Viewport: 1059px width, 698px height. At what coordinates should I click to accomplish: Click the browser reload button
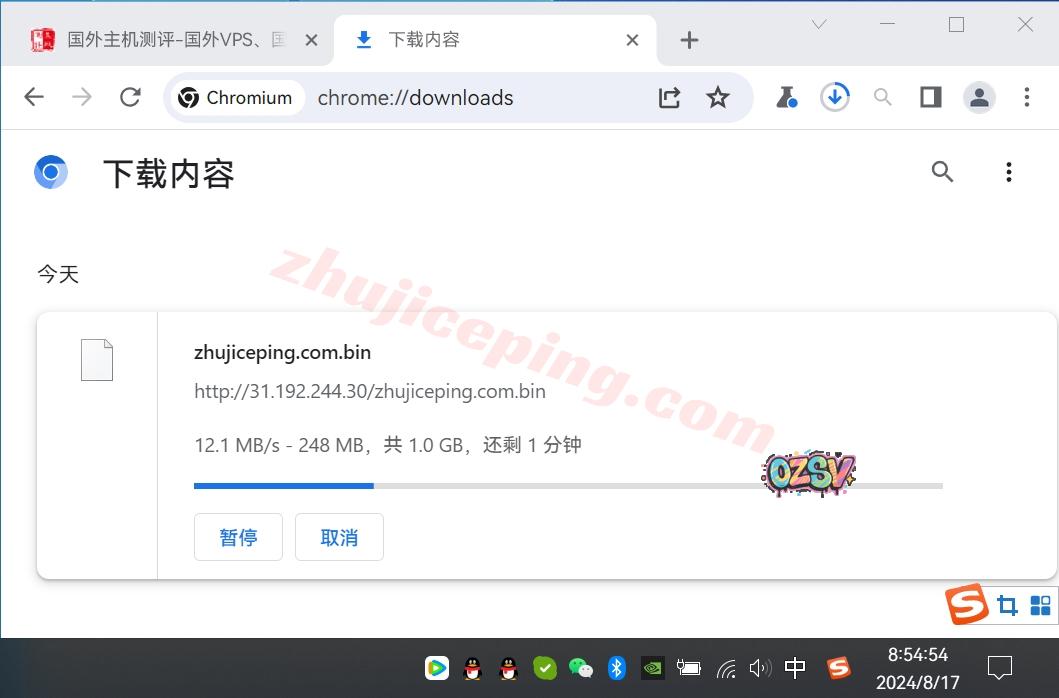(130, 97)
